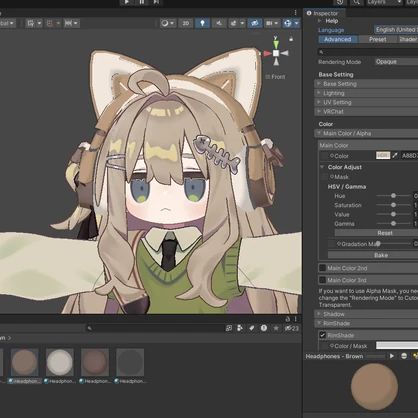Viewport: 418px width, 418px height.
Task: Open the effects dropdown arrow
Action: tap(242, 23)
